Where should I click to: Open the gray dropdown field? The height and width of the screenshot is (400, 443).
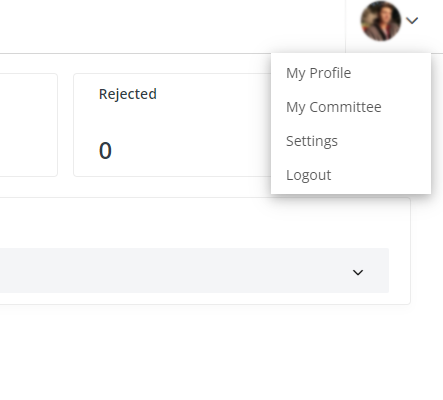[194, 270]
